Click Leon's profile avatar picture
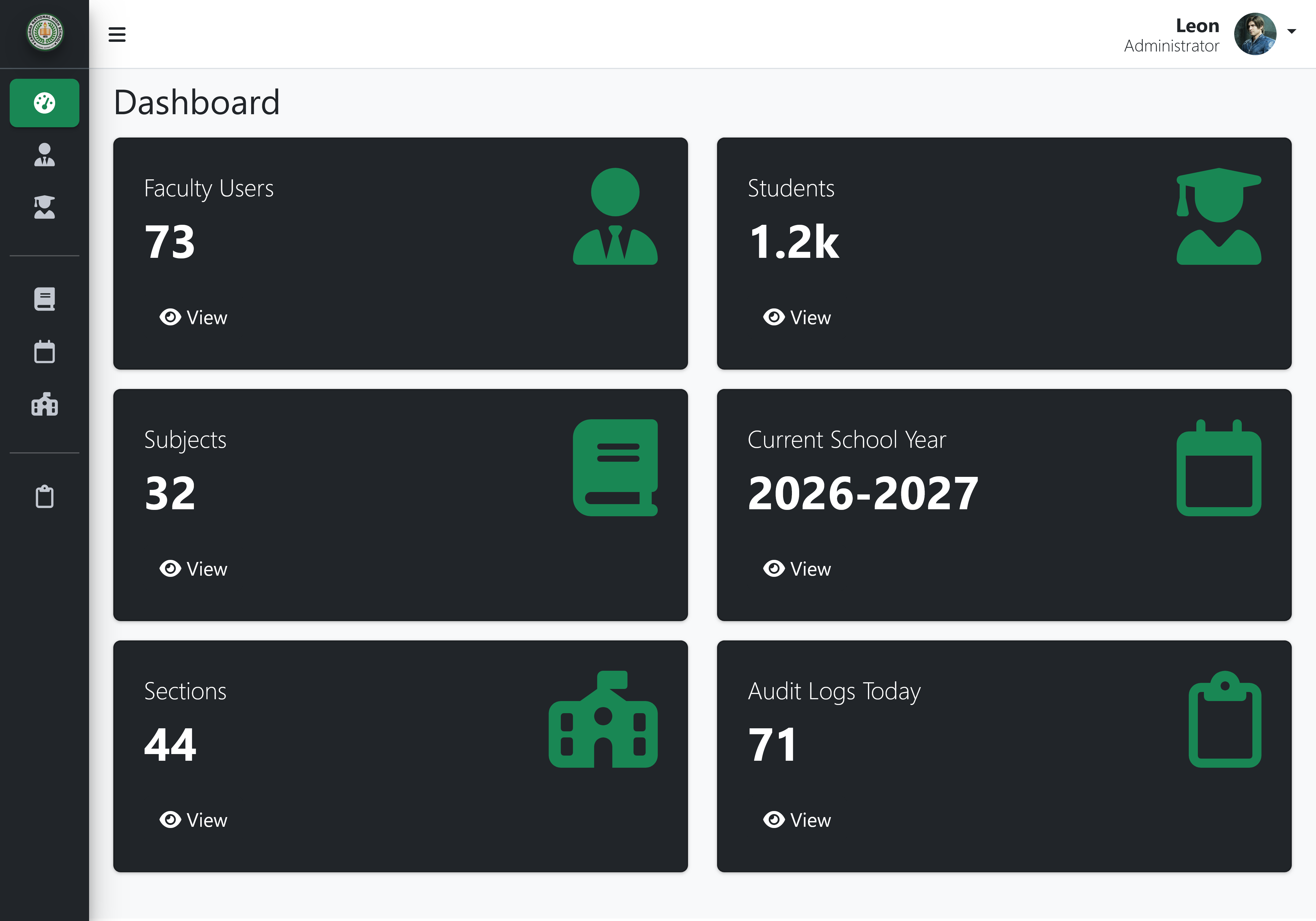Screen dimensions: 1316x921 [x=1255, y=35]
